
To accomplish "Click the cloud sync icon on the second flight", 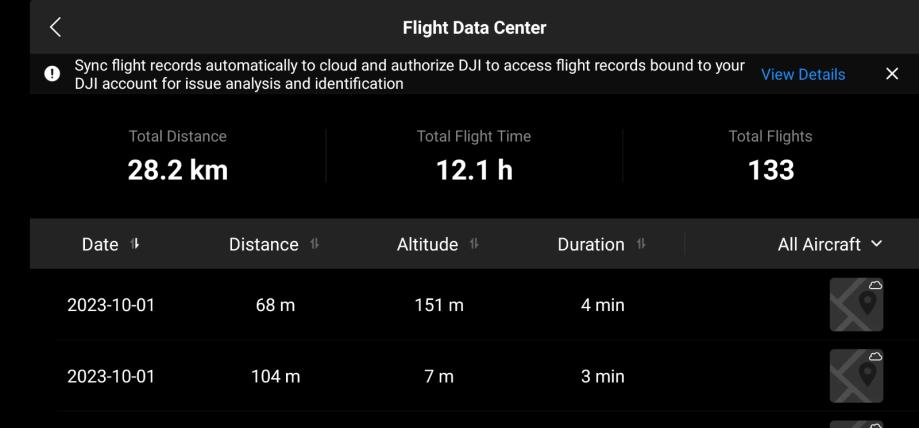I will point(875,357).
